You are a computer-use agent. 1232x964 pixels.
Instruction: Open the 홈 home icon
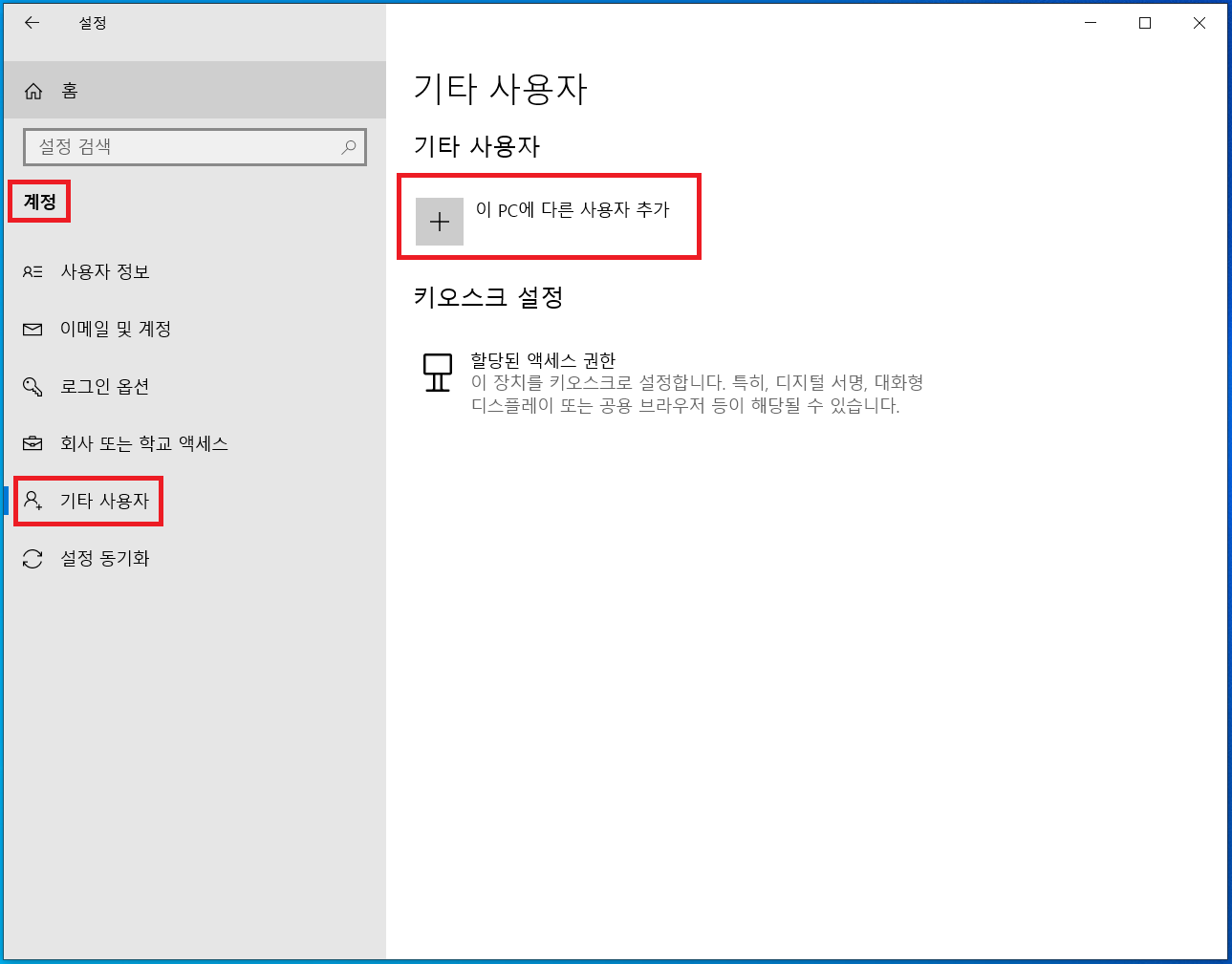[x=33, y=91]
